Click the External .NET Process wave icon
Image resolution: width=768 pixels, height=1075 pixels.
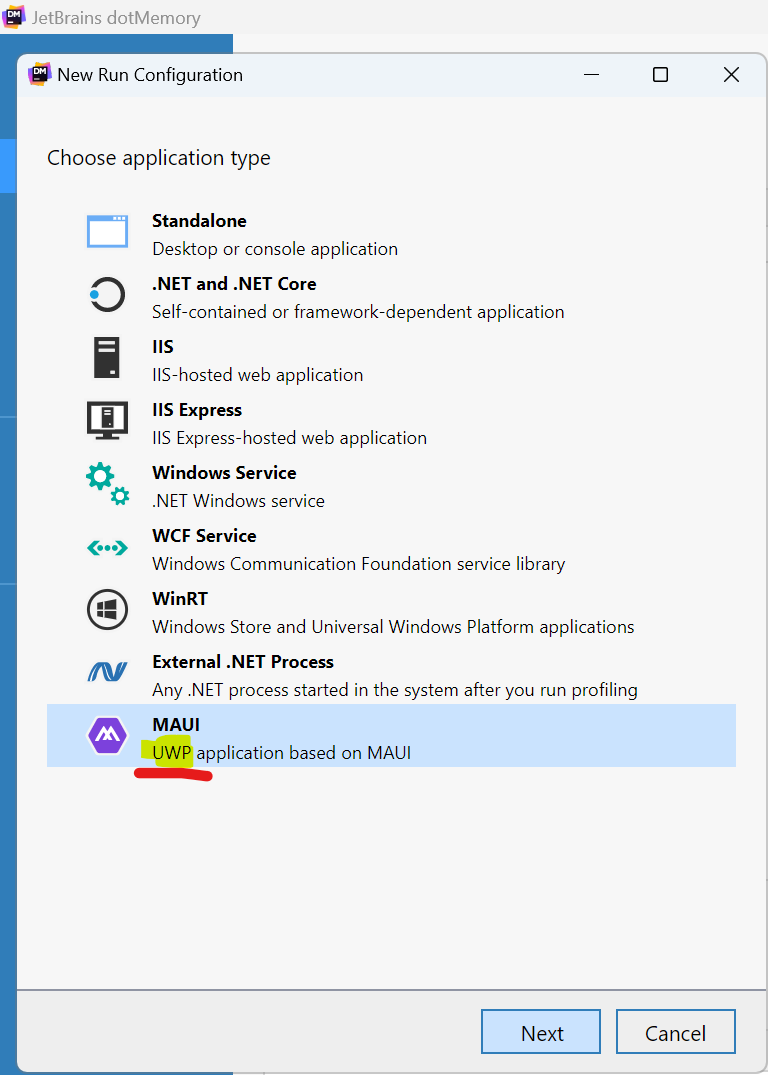click(107, 671)
